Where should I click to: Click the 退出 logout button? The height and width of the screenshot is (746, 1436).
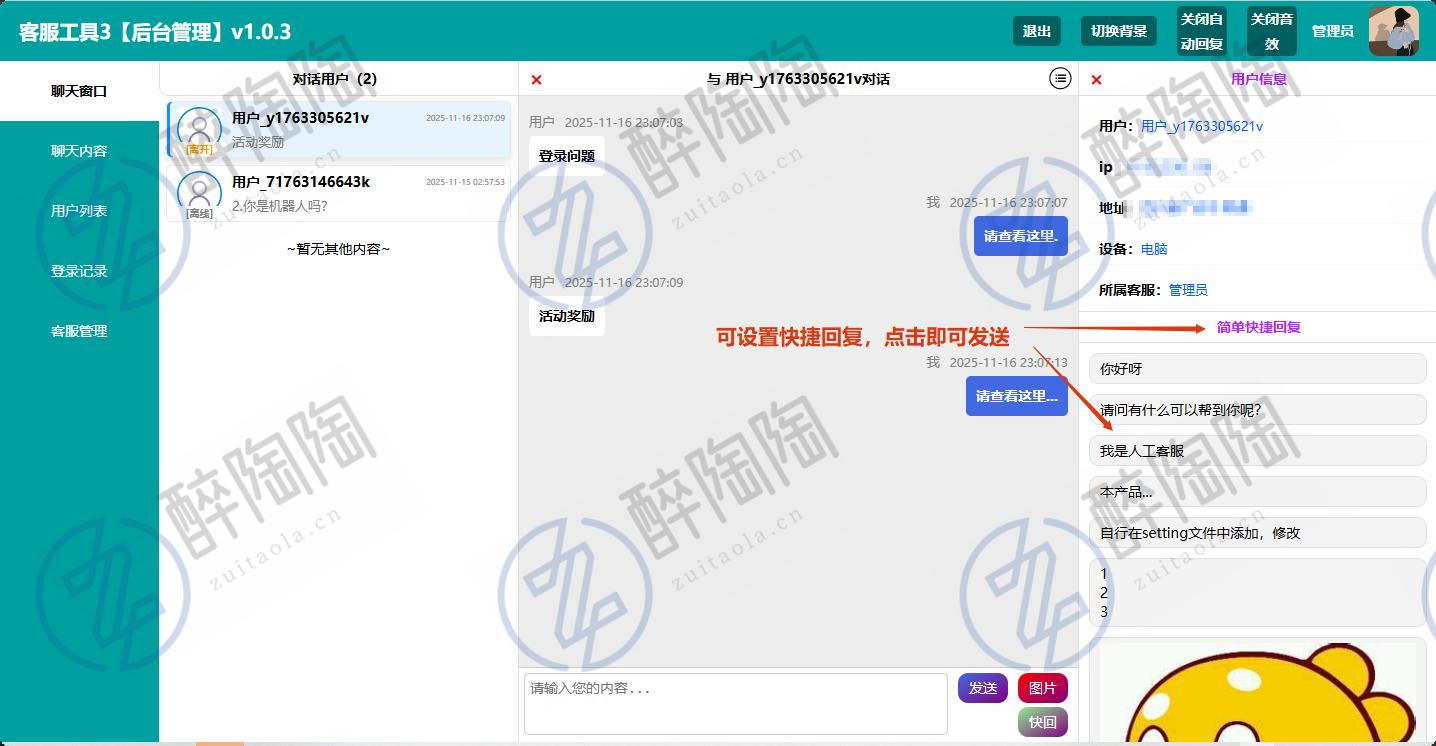[1036, 31]
